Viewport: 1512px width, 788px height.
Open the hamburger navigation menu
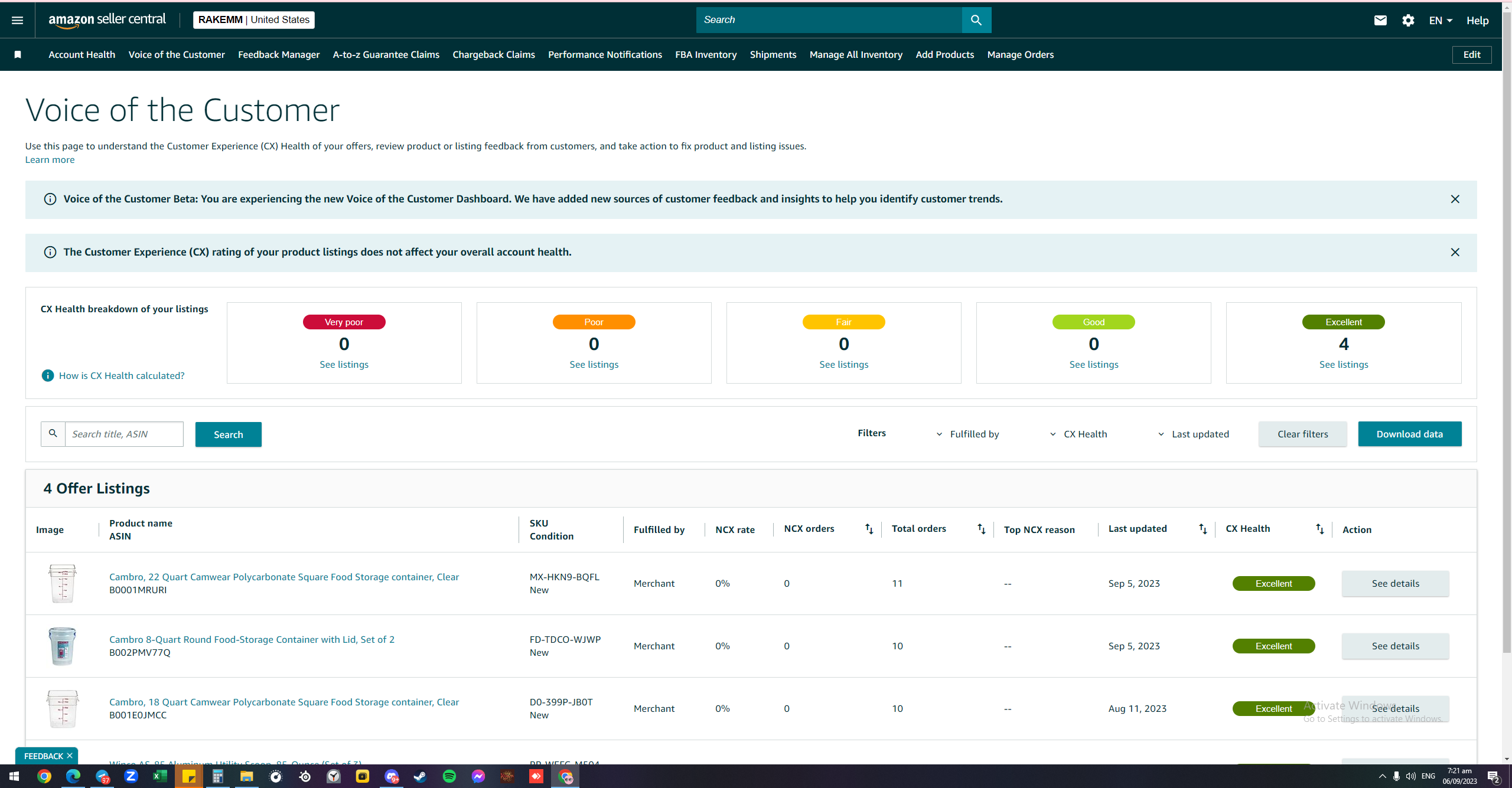(17, 20)
